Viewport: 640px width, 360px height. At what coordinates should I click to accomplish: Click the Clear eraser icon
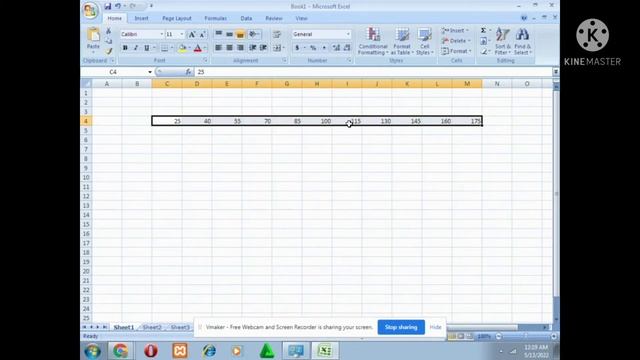(x=483, y=51)
